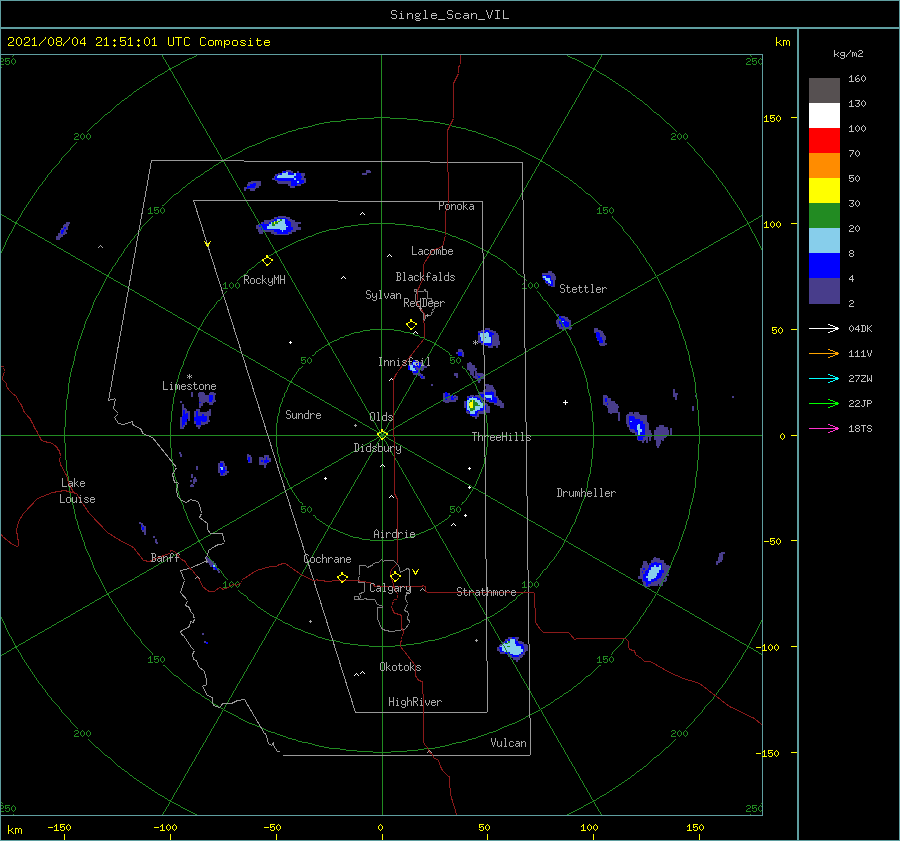The image size is (900, 841).
Task: Select the green 20-30 legend color
Action: pyautogui.click(x=824, y=216)
